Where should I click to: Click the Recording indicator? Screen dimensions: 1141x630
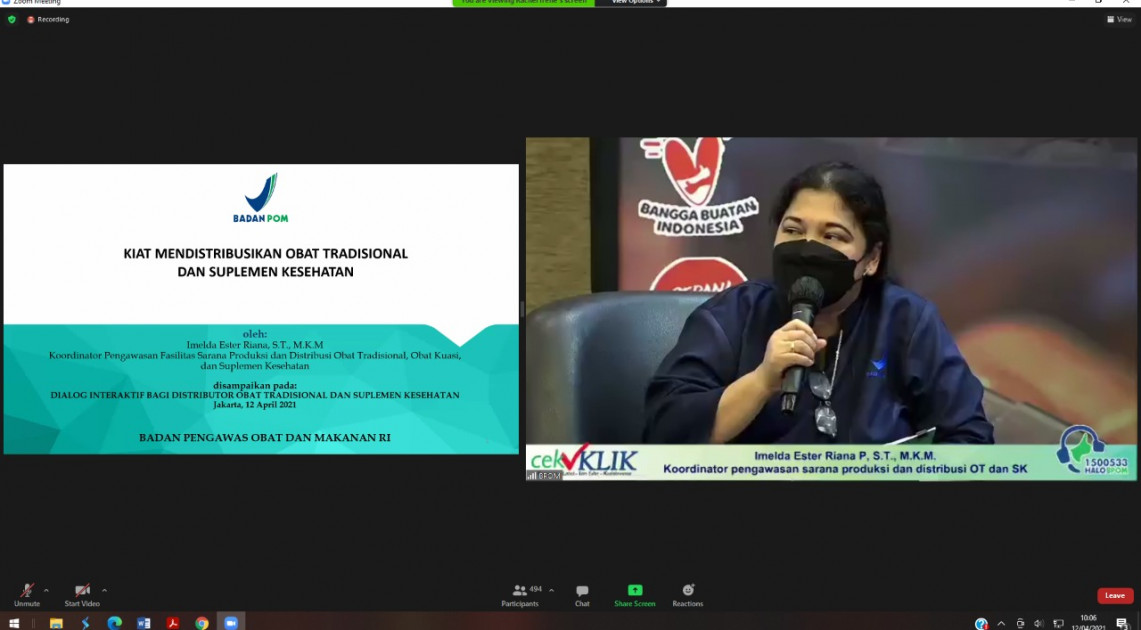pyautogui.click(x=48, y=19)
